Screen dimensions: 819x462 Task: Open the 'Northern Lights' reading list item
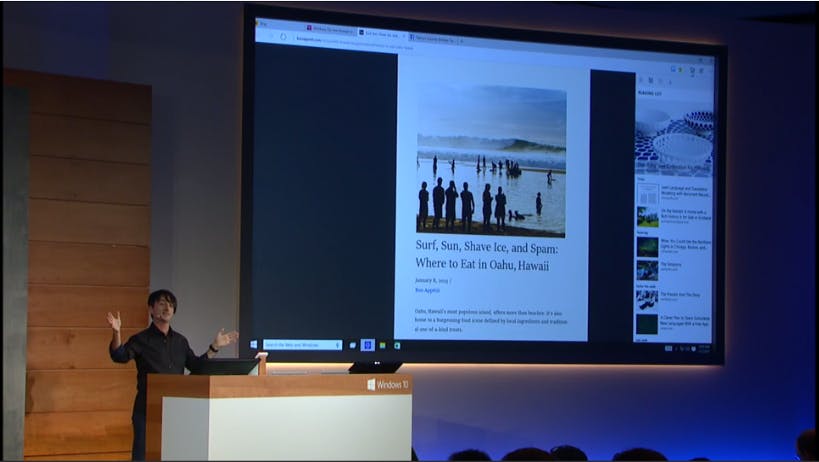(674, 246)
